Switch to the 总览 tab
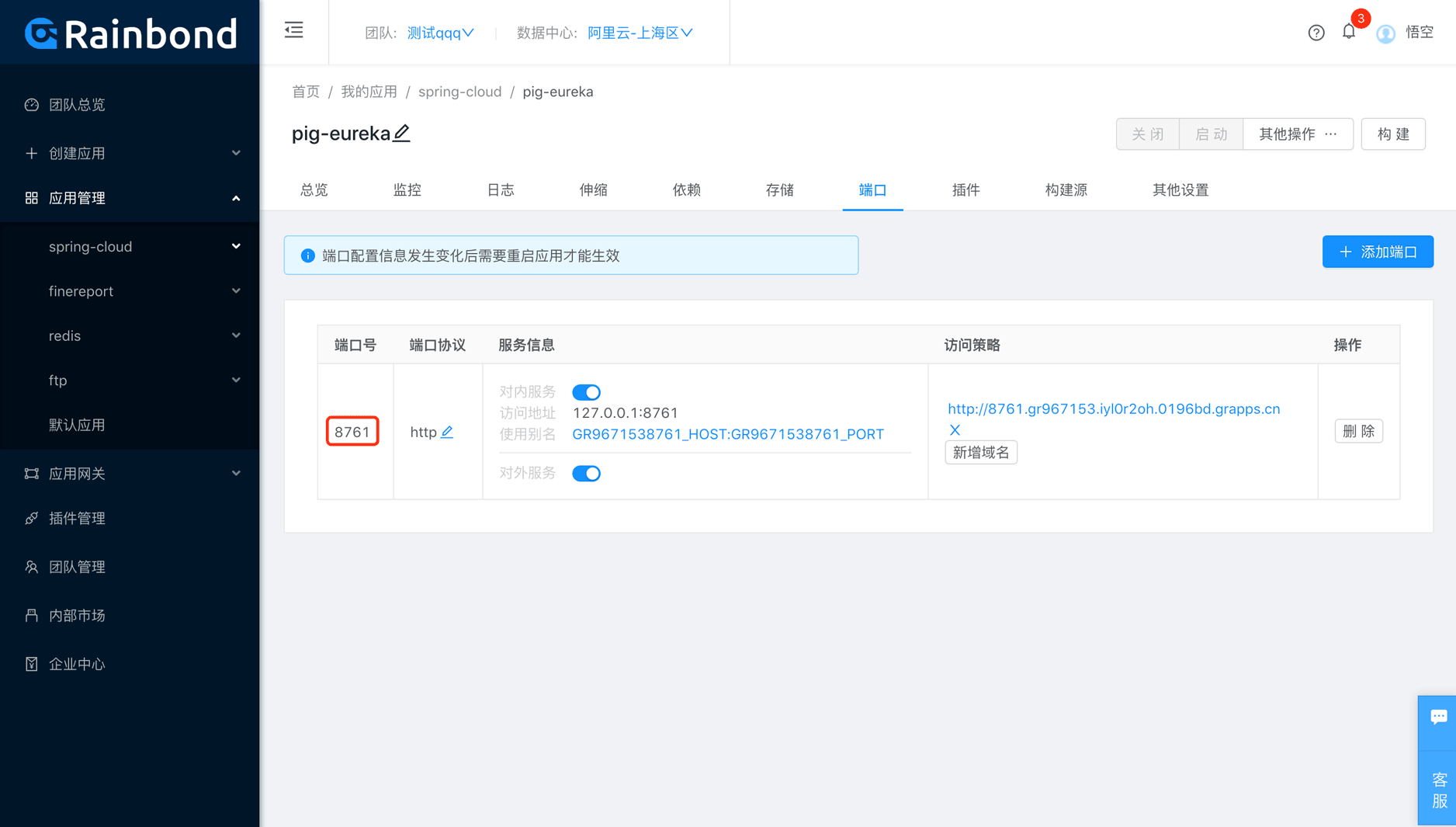This screenshot has width=1456, height=827. point(314,189)
